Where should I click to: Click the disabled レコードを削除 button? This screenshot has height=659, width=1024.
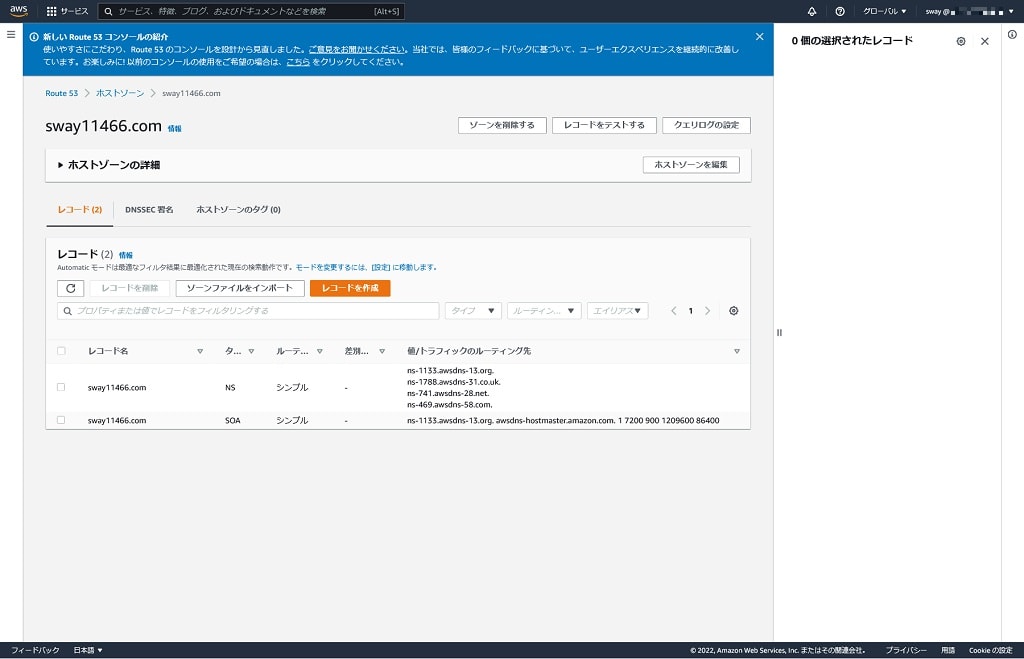click(x=129, y=288)
